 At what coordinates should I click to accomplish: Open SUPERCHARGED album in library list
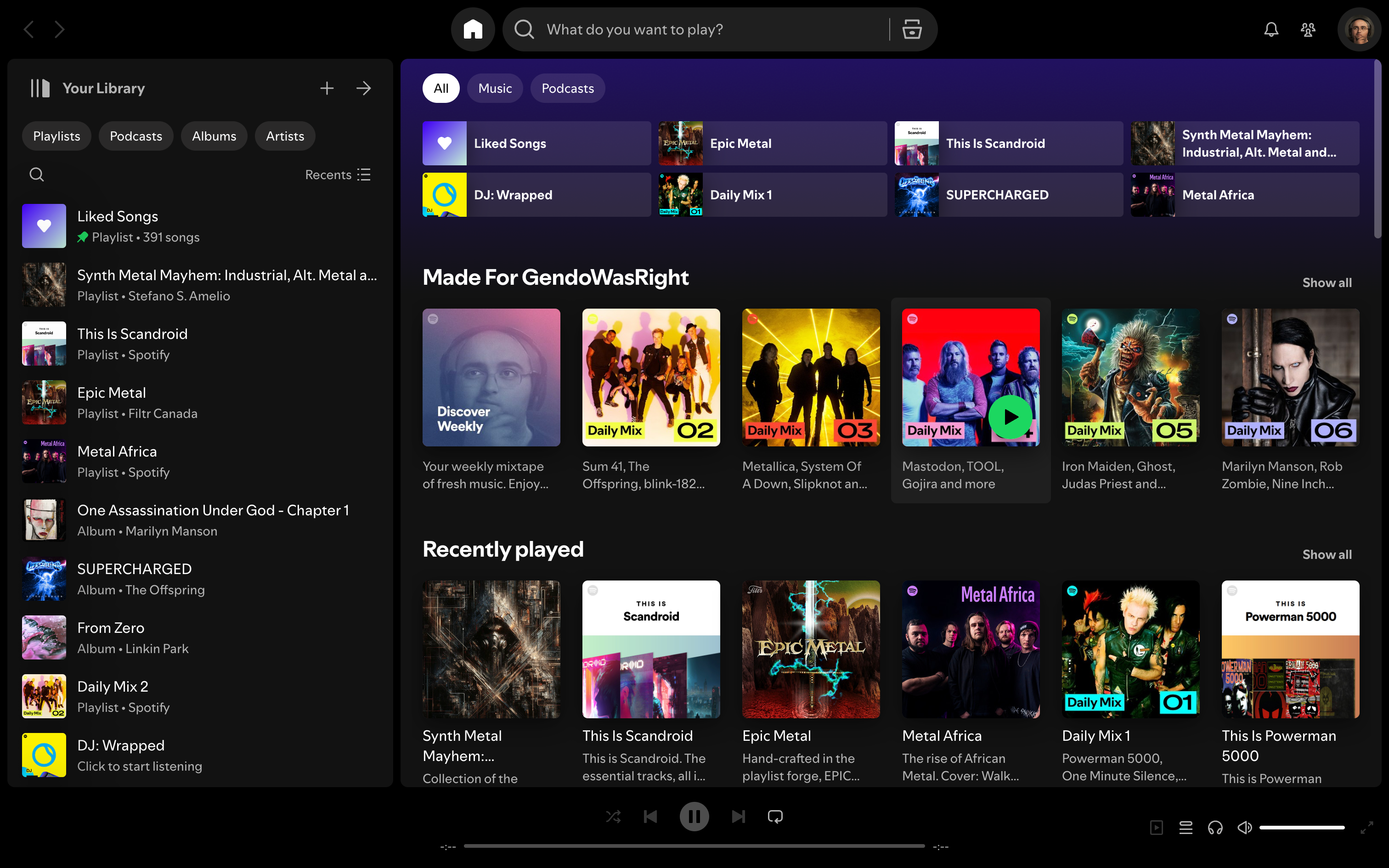pyautogui.click(x=200, y=579)
